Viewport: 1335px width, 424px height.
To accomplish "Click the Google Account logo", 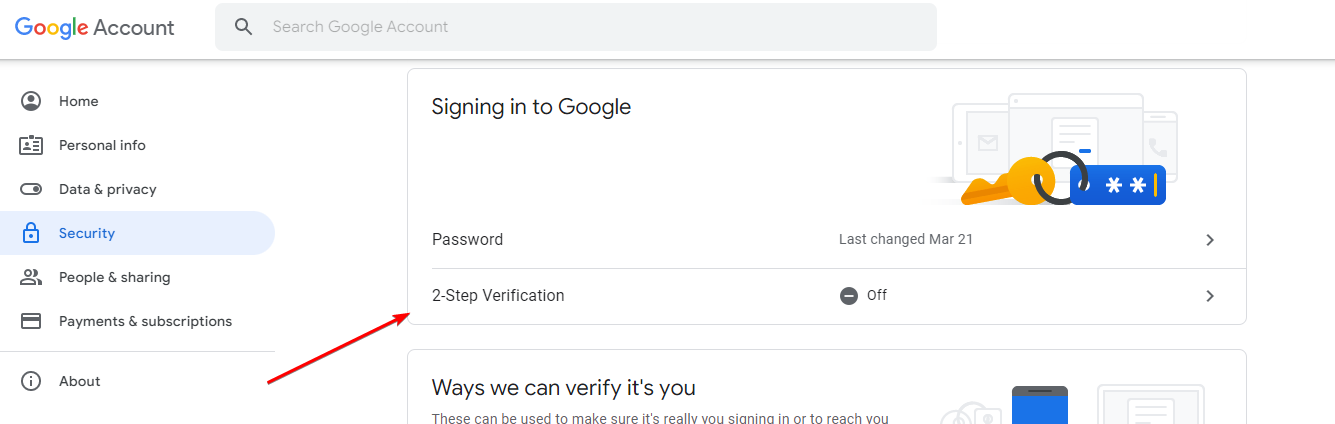I will point(95,27).
